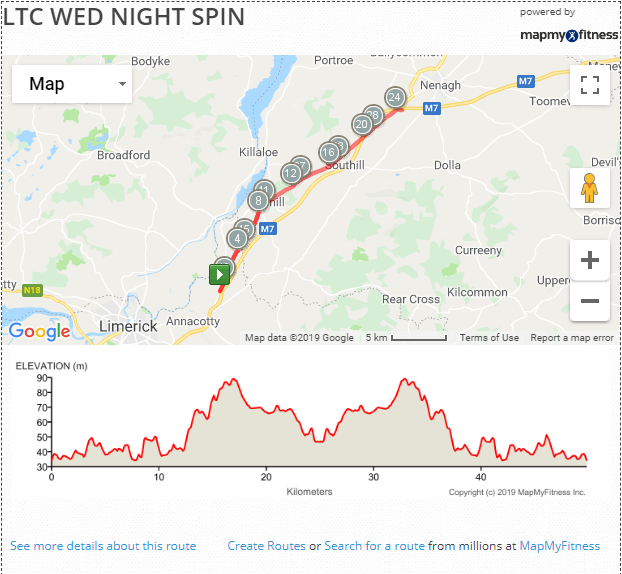
Task: Zoom out with the minus button
Action: coord(589,301)
